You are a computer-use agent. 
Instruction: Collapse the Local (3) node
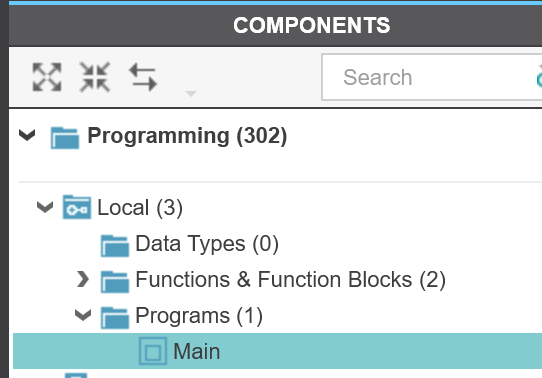coord(45,207)
